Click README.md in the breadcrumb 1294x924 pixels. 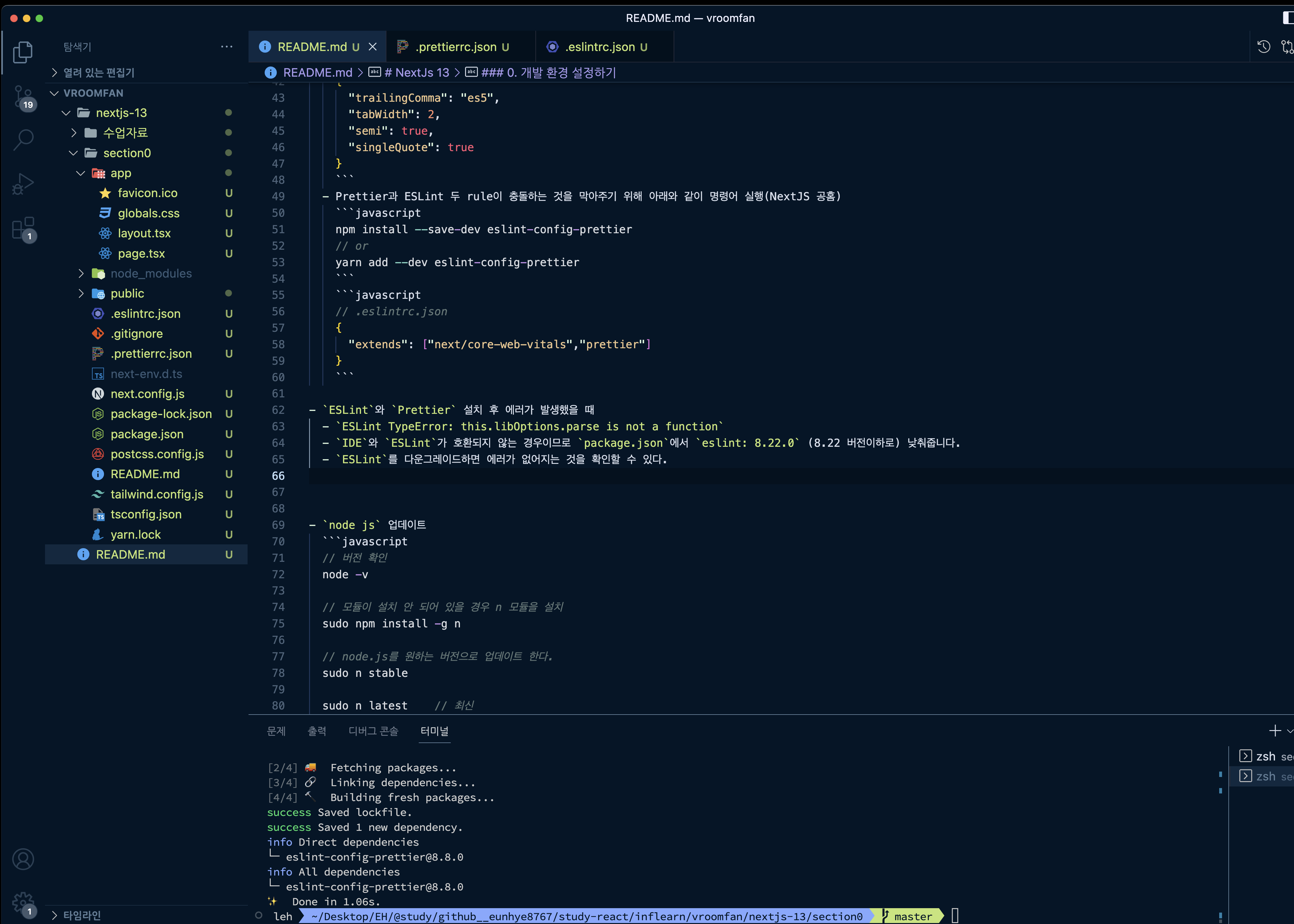pyautogui.click(x=318, y=72)
